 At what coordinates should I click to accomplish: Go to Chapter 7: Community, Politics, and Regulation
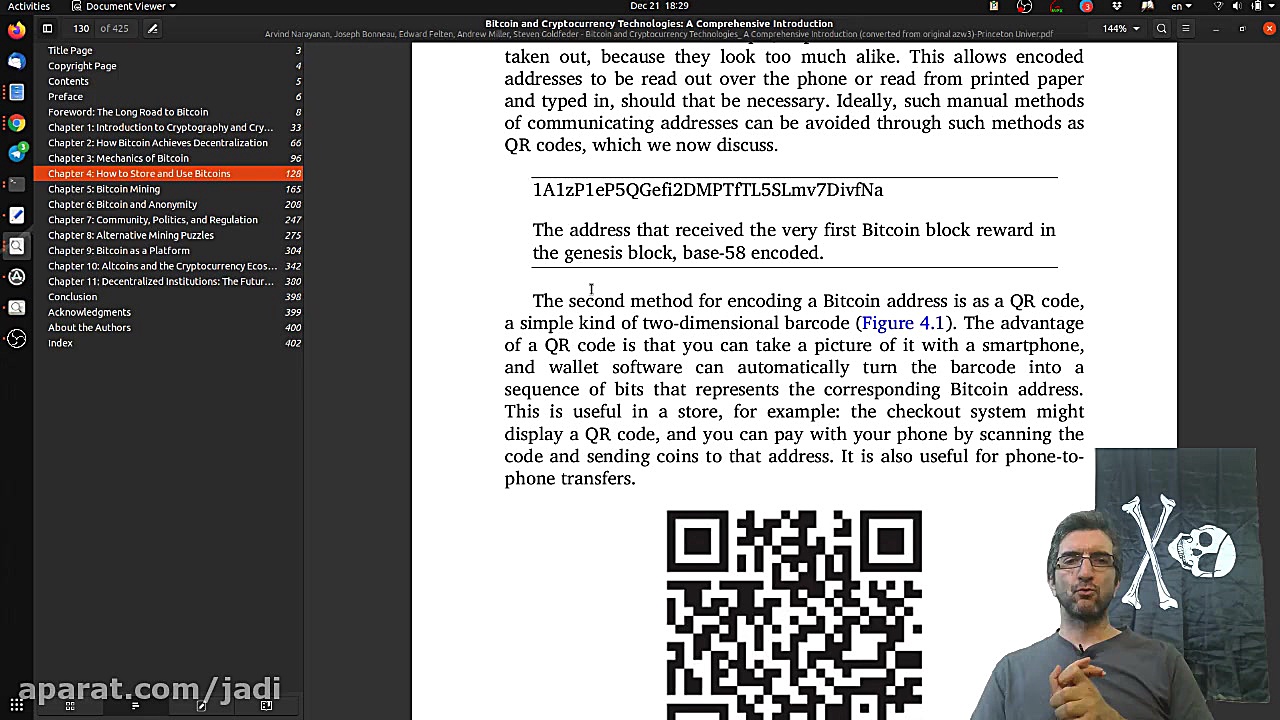point(168,220)
